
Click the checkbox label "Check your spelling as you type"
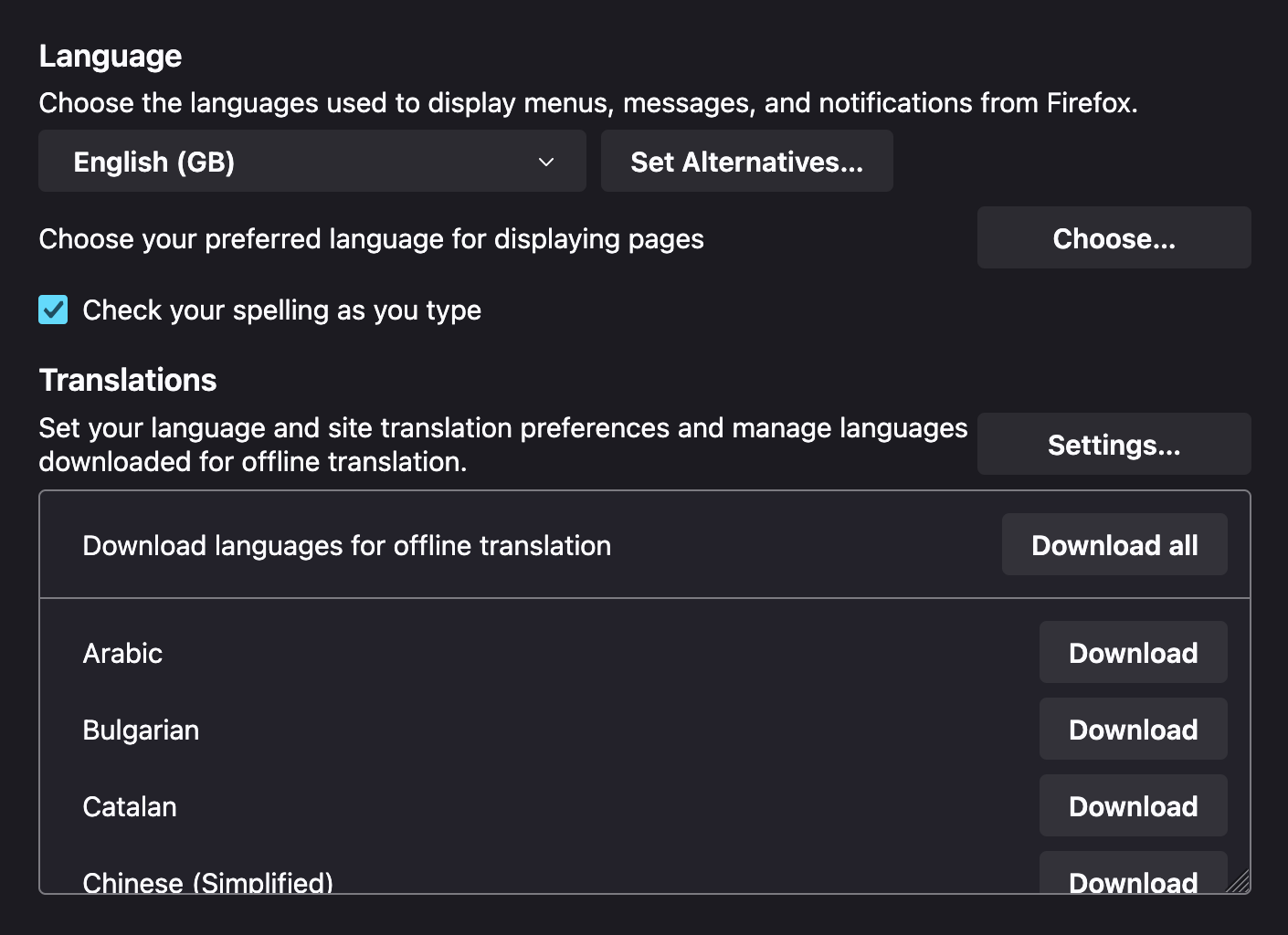coord(281,310)
